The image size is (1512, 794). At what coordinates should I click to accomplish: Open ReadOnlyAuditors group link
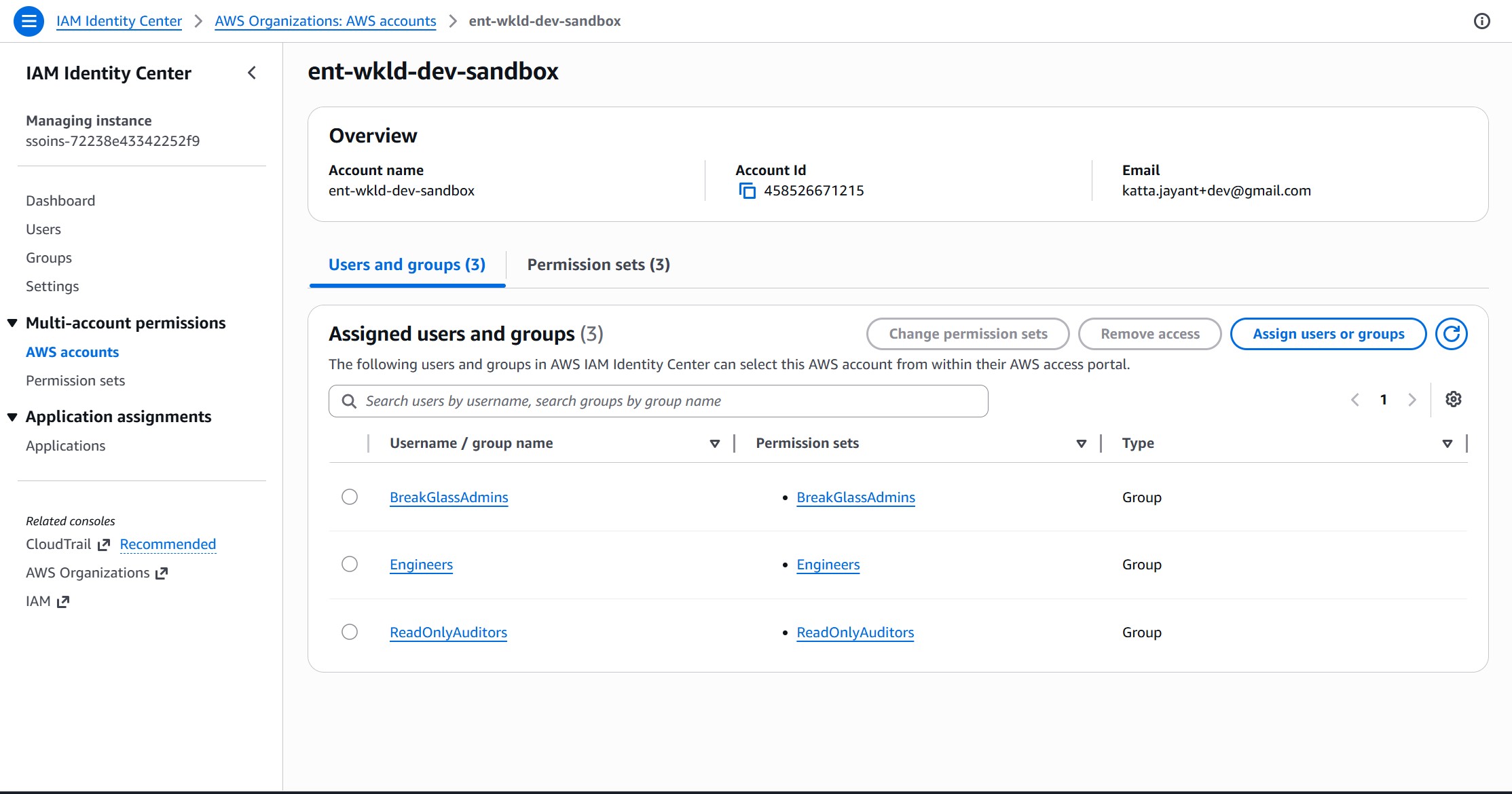448,632
